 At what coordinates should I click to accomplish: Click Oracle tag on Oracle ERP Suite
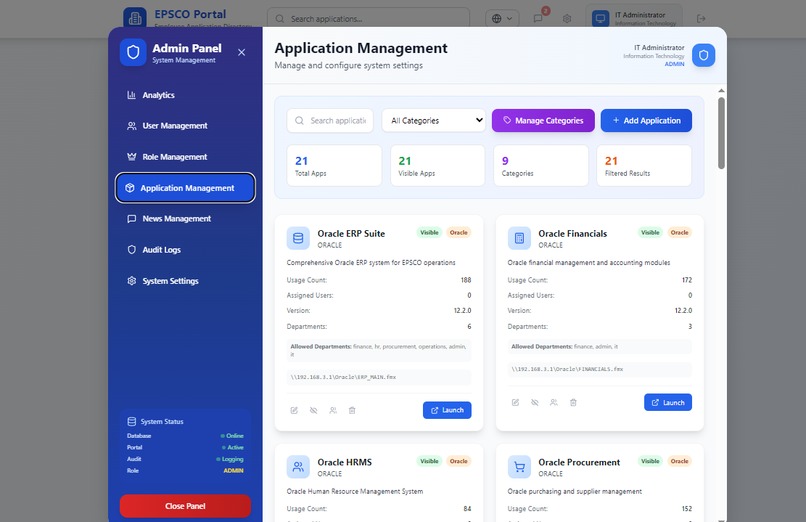tap(459, 233)
